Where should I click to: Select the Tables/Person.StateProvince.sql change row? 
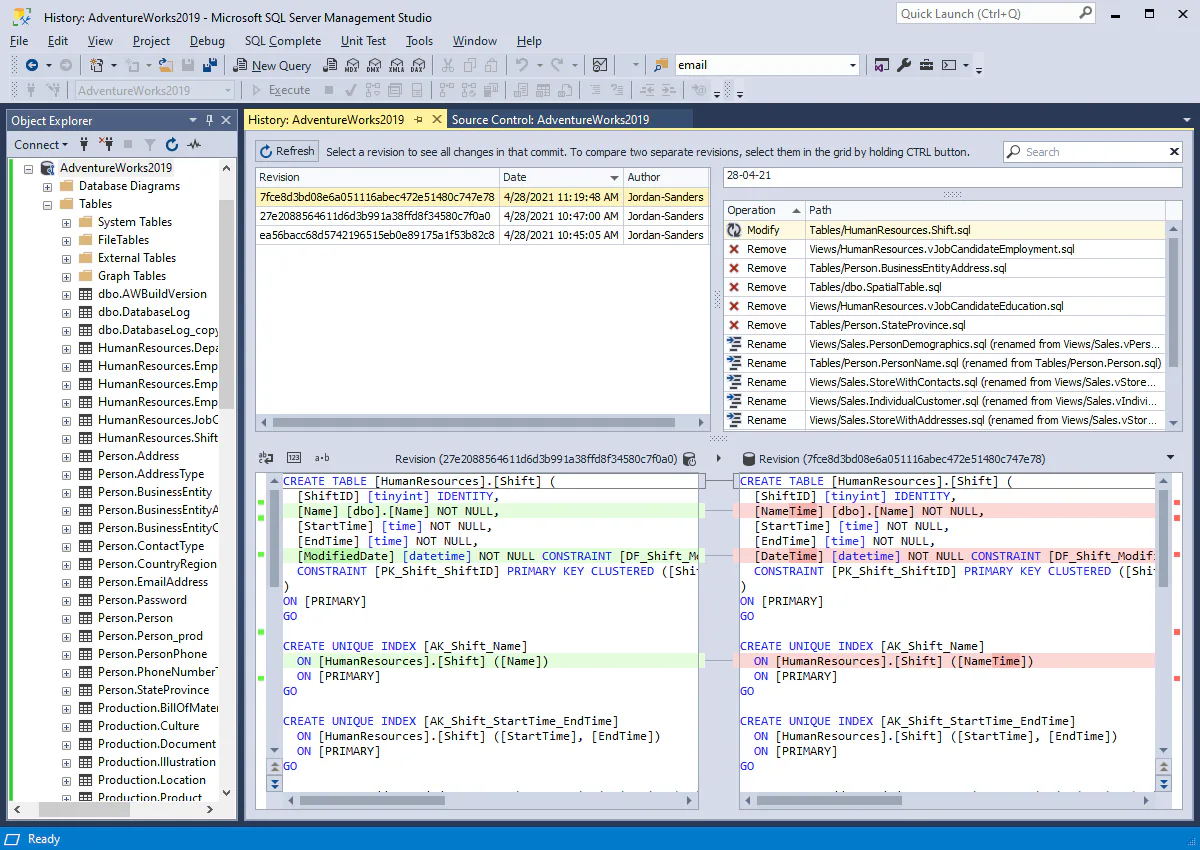click(x=945, y=325)
